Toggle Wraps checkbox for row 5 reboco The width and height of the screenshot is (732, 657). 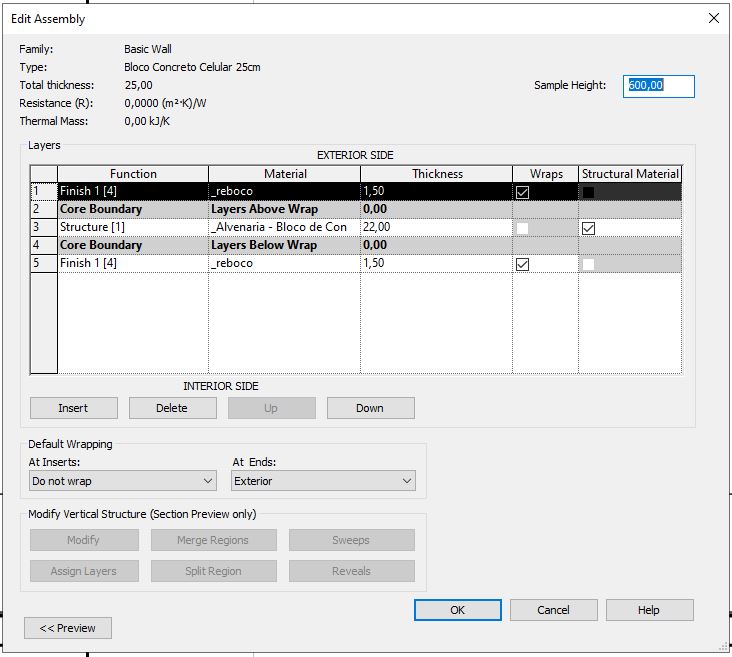pos(522,264)
